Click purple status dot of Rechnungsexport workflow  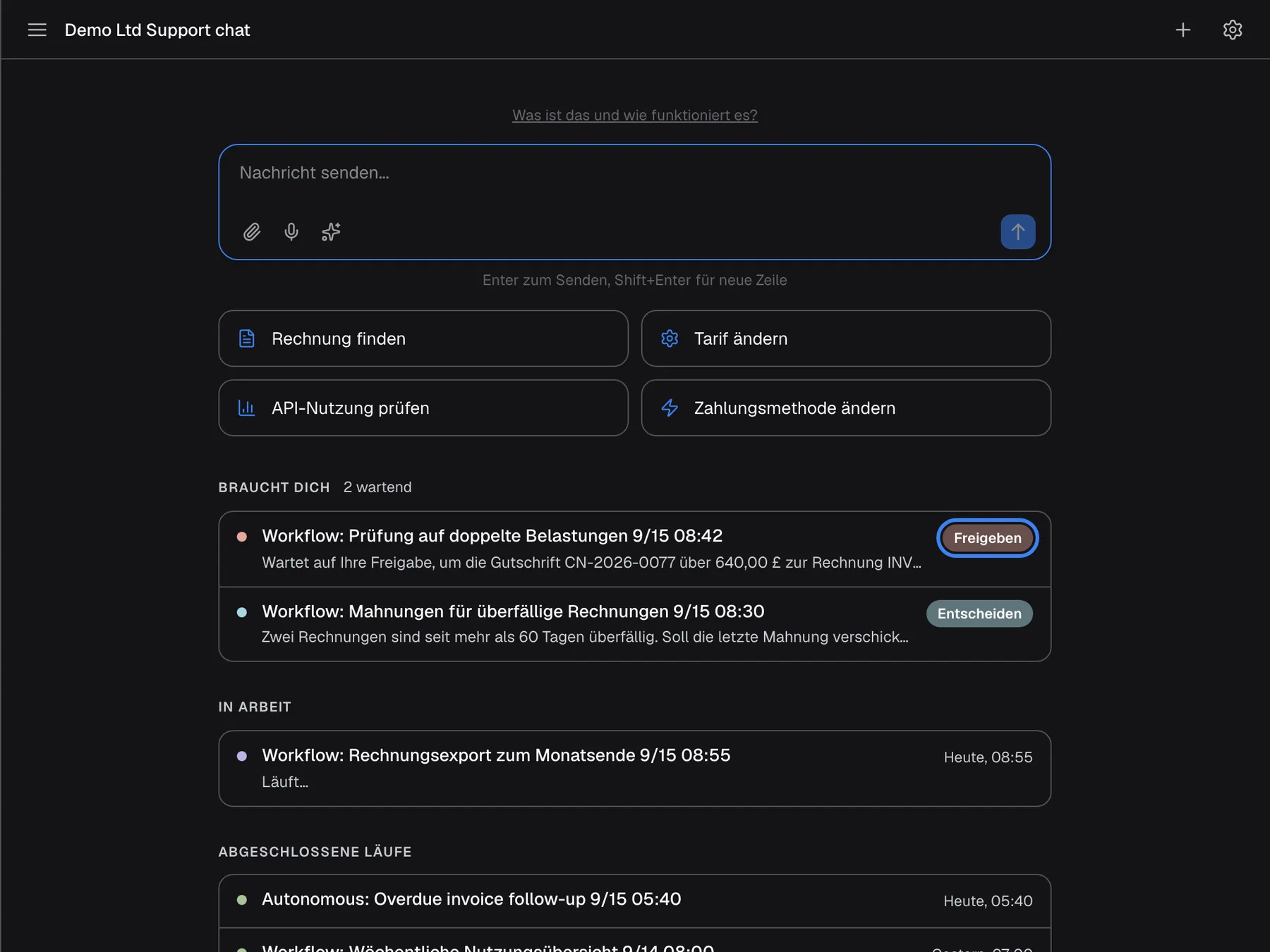[242, 756]
